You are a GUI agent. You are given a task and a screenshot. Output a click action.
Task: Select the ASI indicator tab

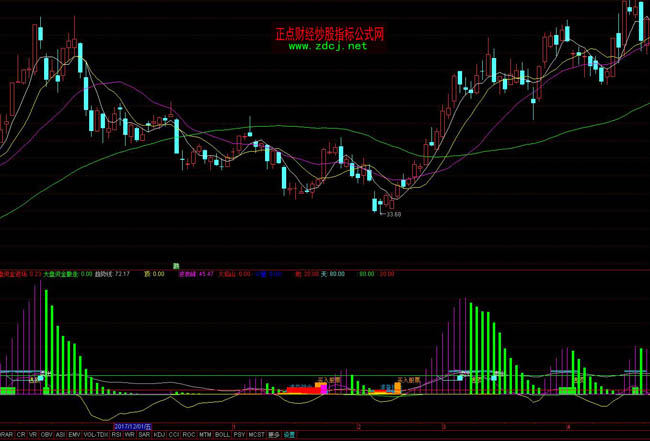point(60,435)
